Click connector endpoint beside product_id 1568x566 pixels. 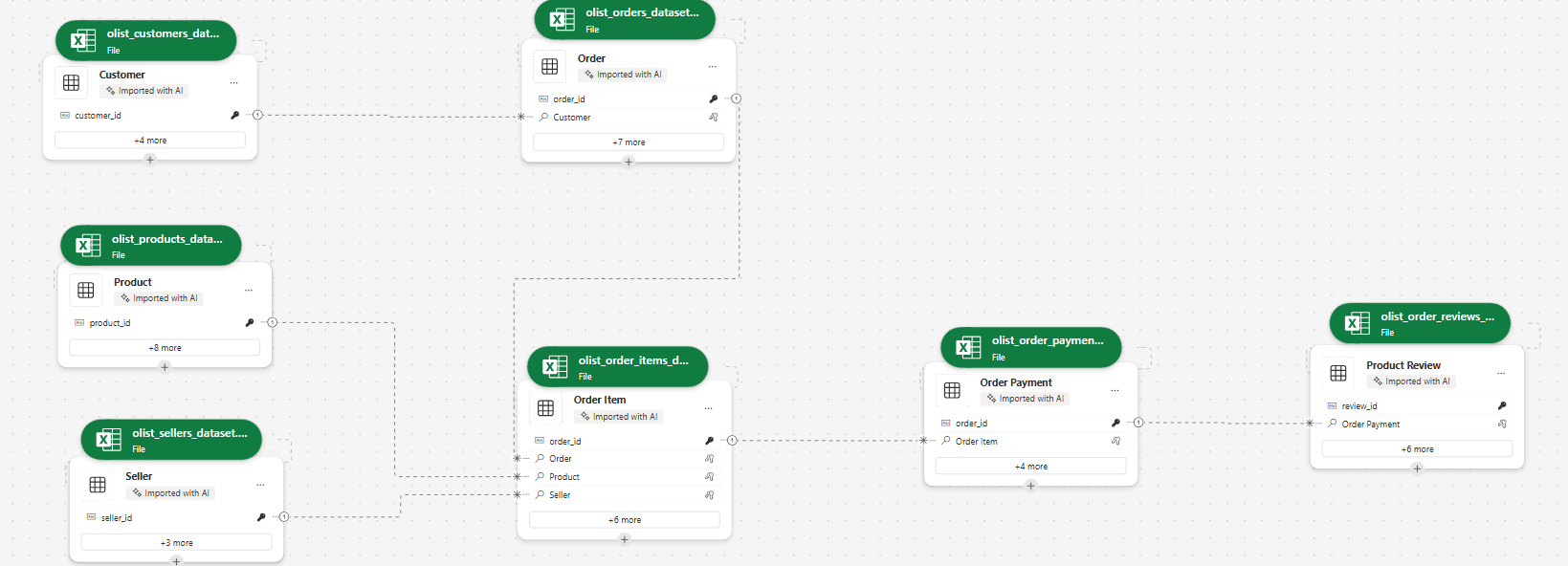pyautogui.click(x=273, y=322)
